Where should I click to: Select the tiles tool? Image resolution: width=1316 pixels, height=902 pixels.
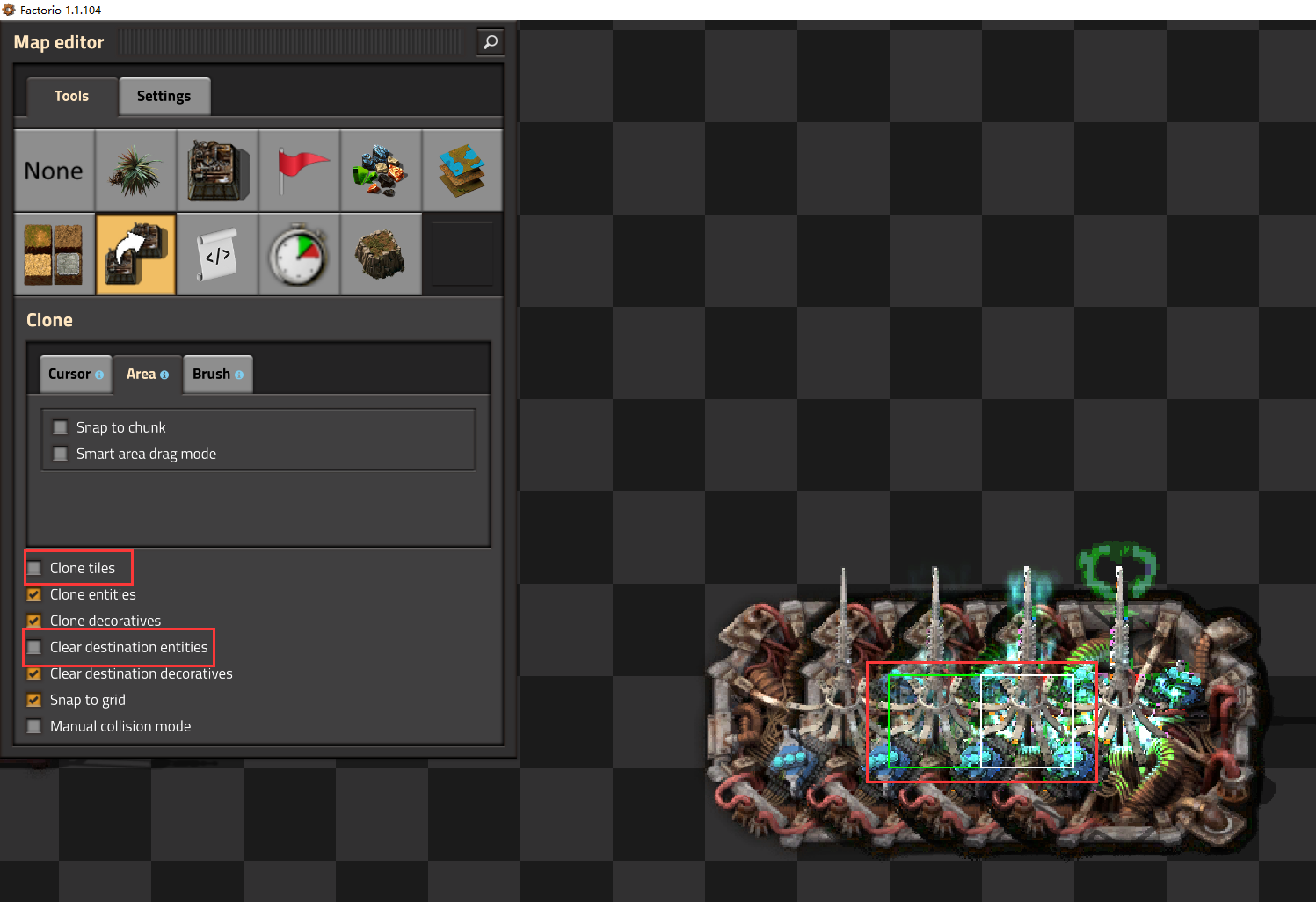coord(55,254)
